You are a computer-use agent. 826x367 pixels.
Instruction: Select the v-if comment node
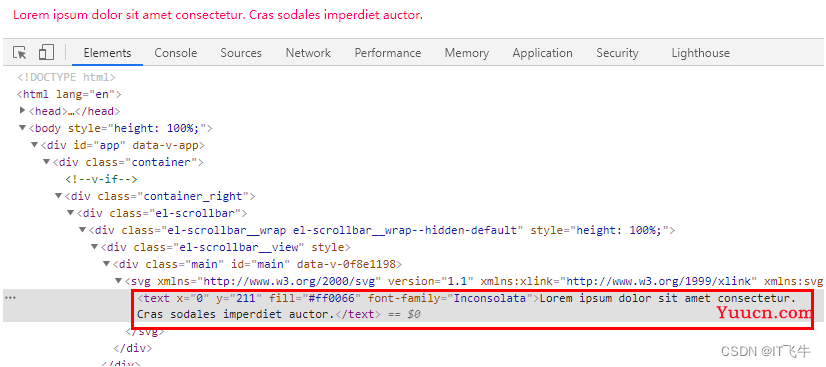[101, 179]
